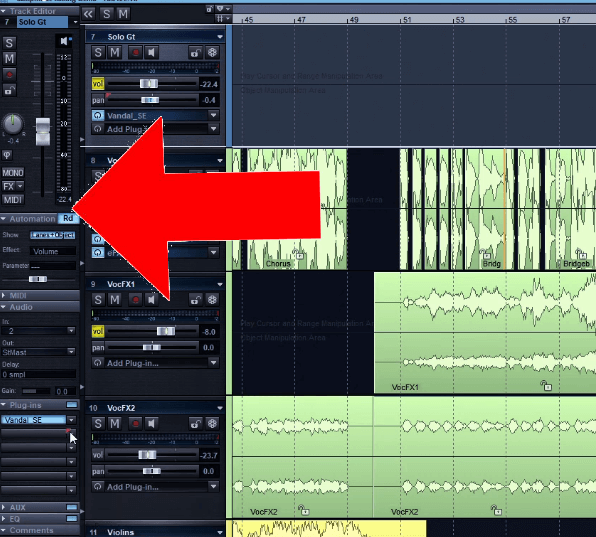Click the VocFX1 volume slider handle

tap(166, 331)
